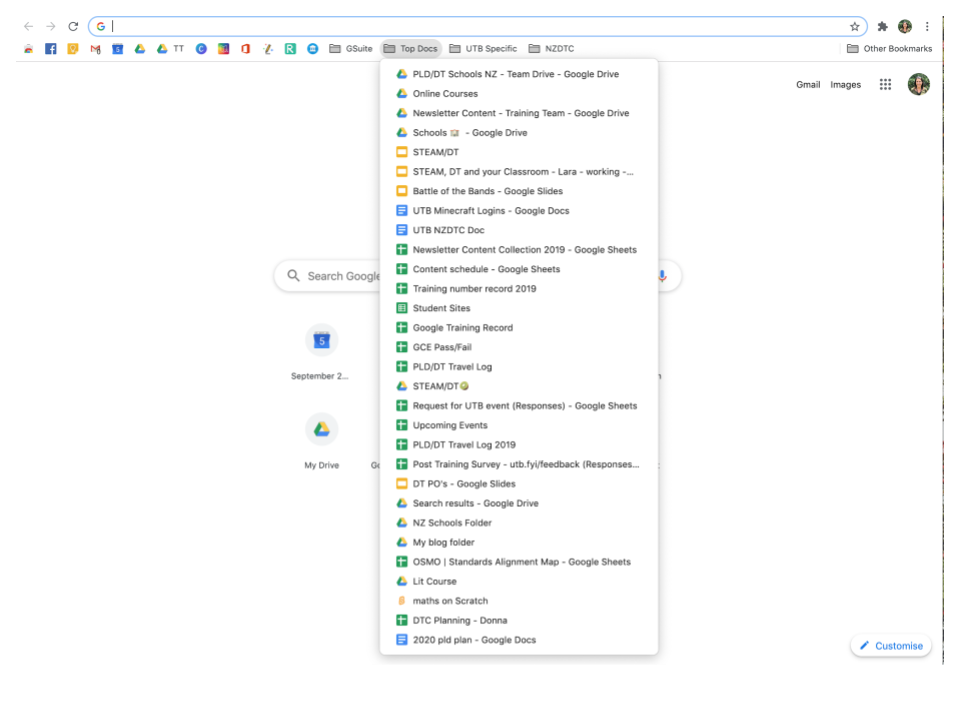Focus the Chrome address bar
This screenshot has height=720, width=960.
(x=478, y=26)
